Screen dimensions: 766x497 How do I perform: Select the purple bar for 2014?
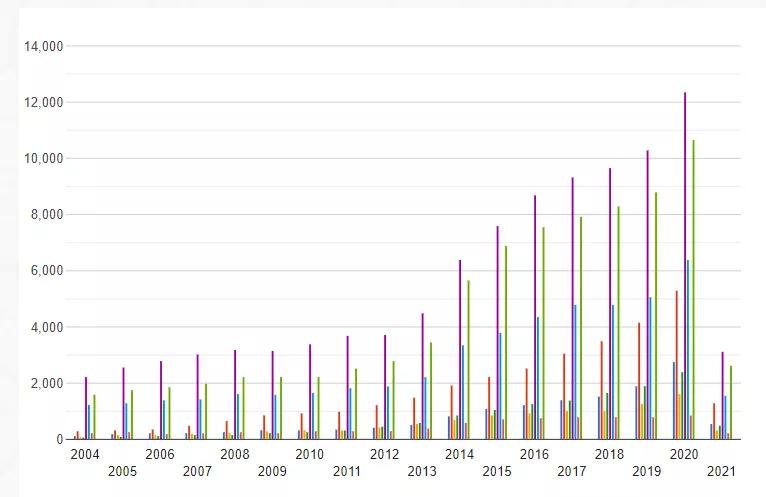coord(460,350)
